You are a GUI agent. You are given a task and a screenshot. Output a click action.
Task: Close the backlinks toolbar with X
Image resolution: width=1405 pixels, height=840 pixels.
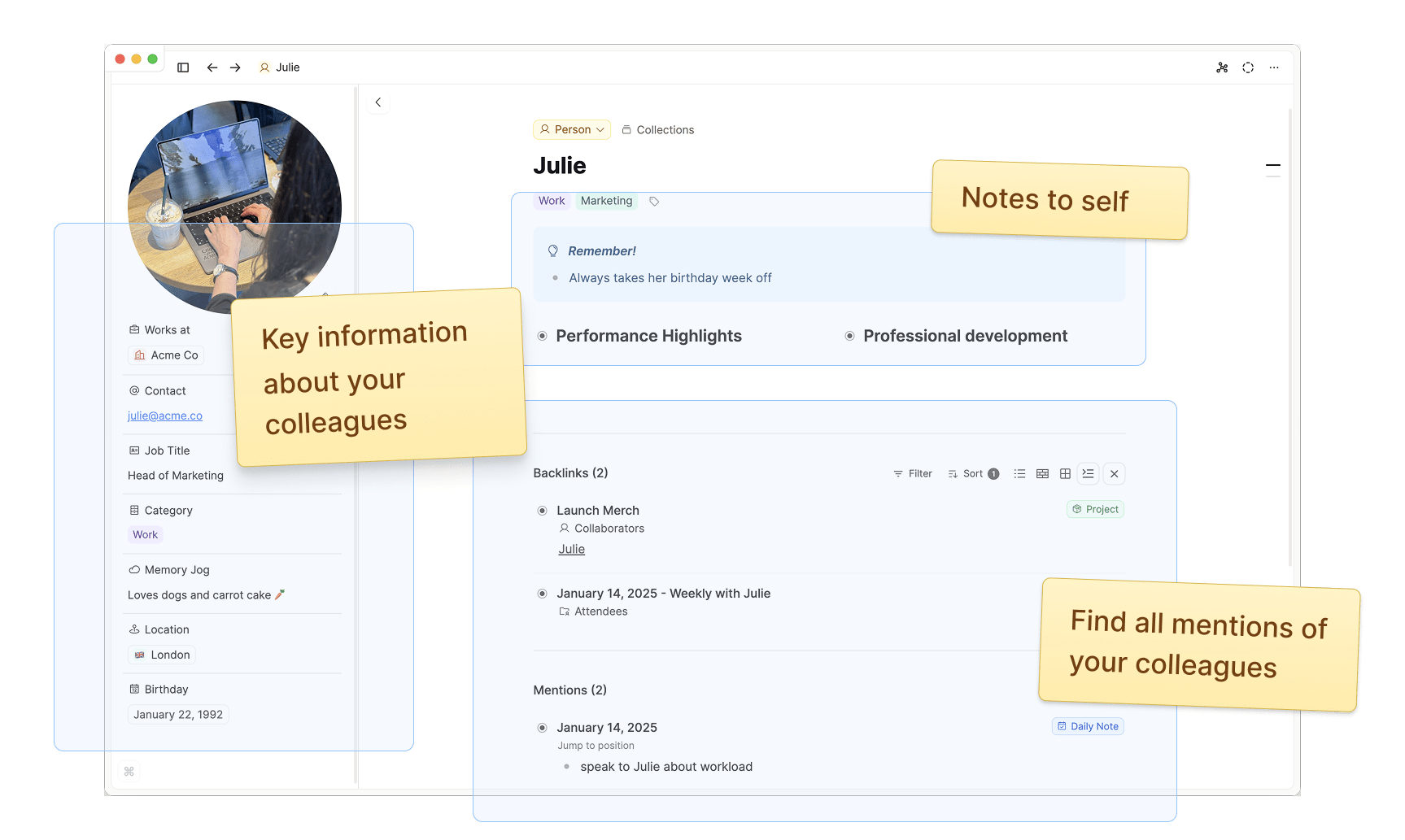pos(1114,473)
